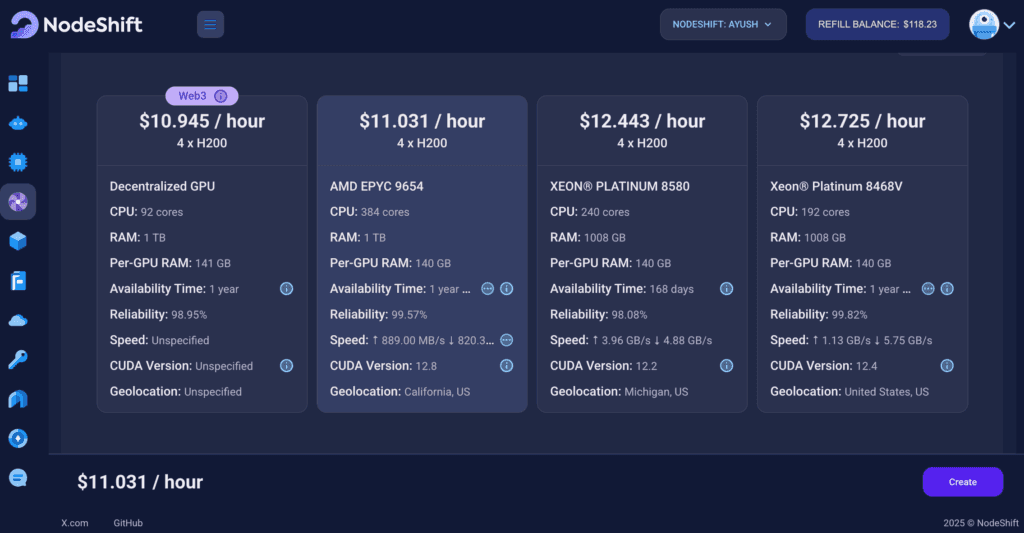
Task: Click the robot head sidebar icon
Action: (18, 123)
